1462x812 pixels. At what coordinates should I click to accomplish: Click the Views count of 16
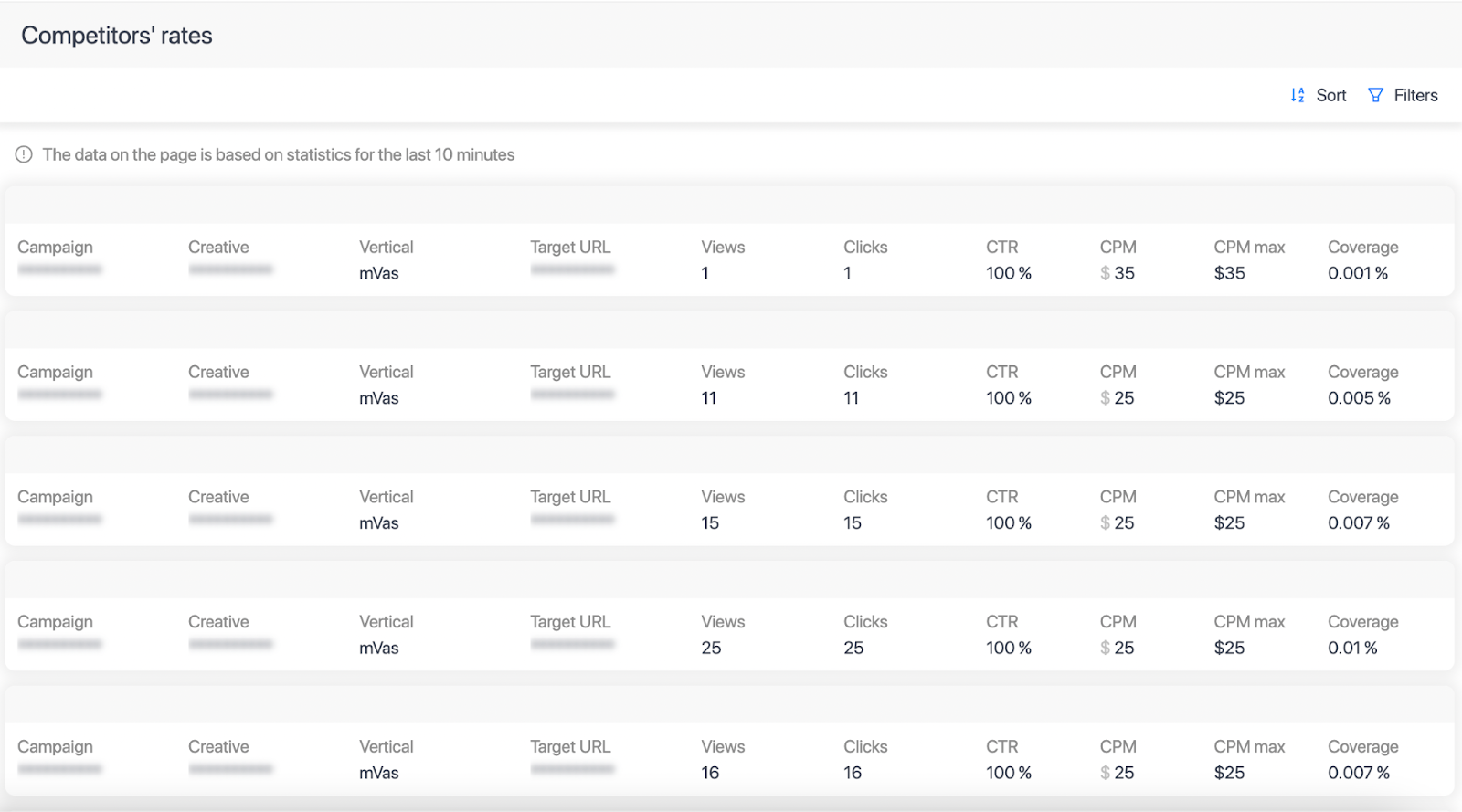pos(710,773)
